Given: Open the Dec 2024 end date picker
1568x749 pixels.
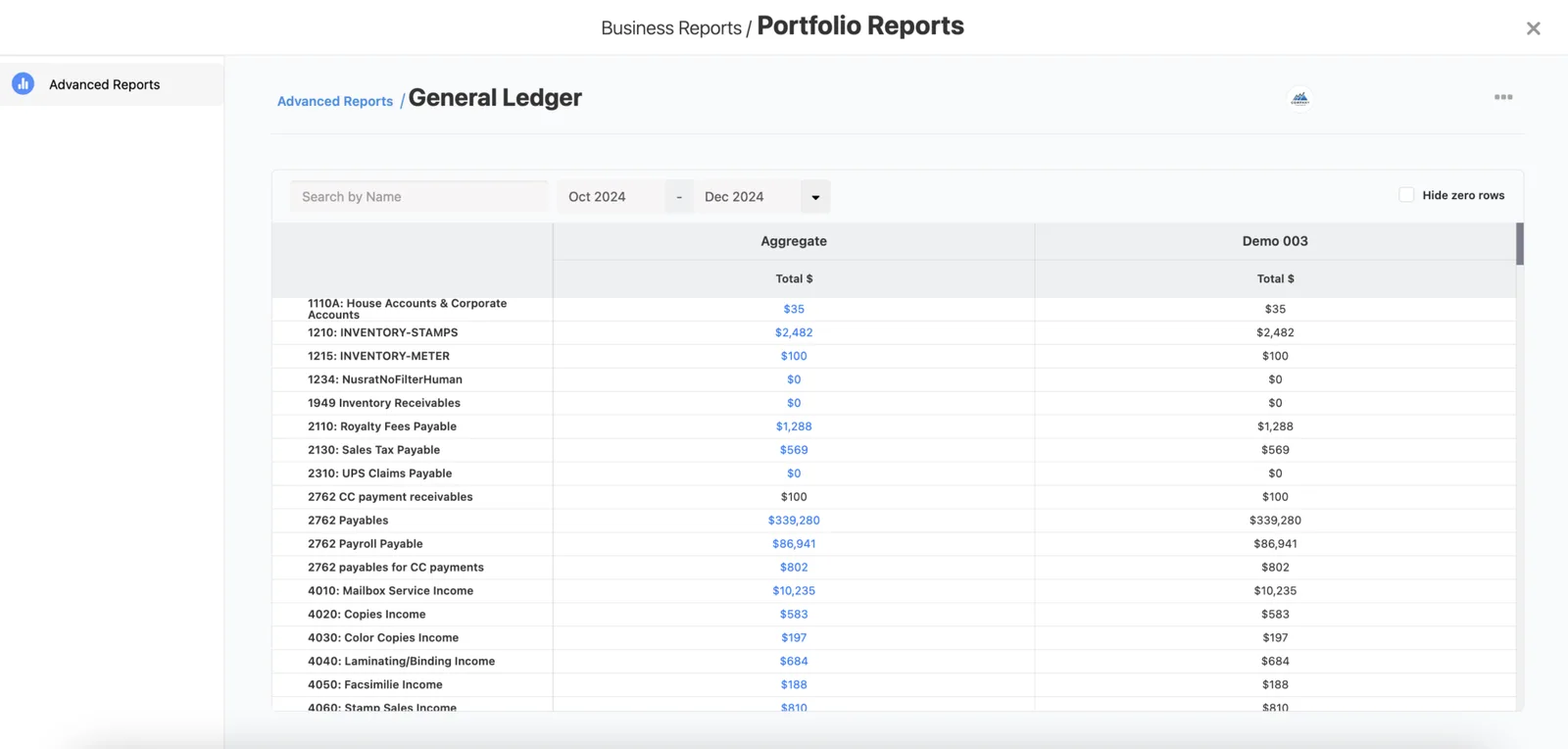Looking at the screenshot, I should [748, 197].
